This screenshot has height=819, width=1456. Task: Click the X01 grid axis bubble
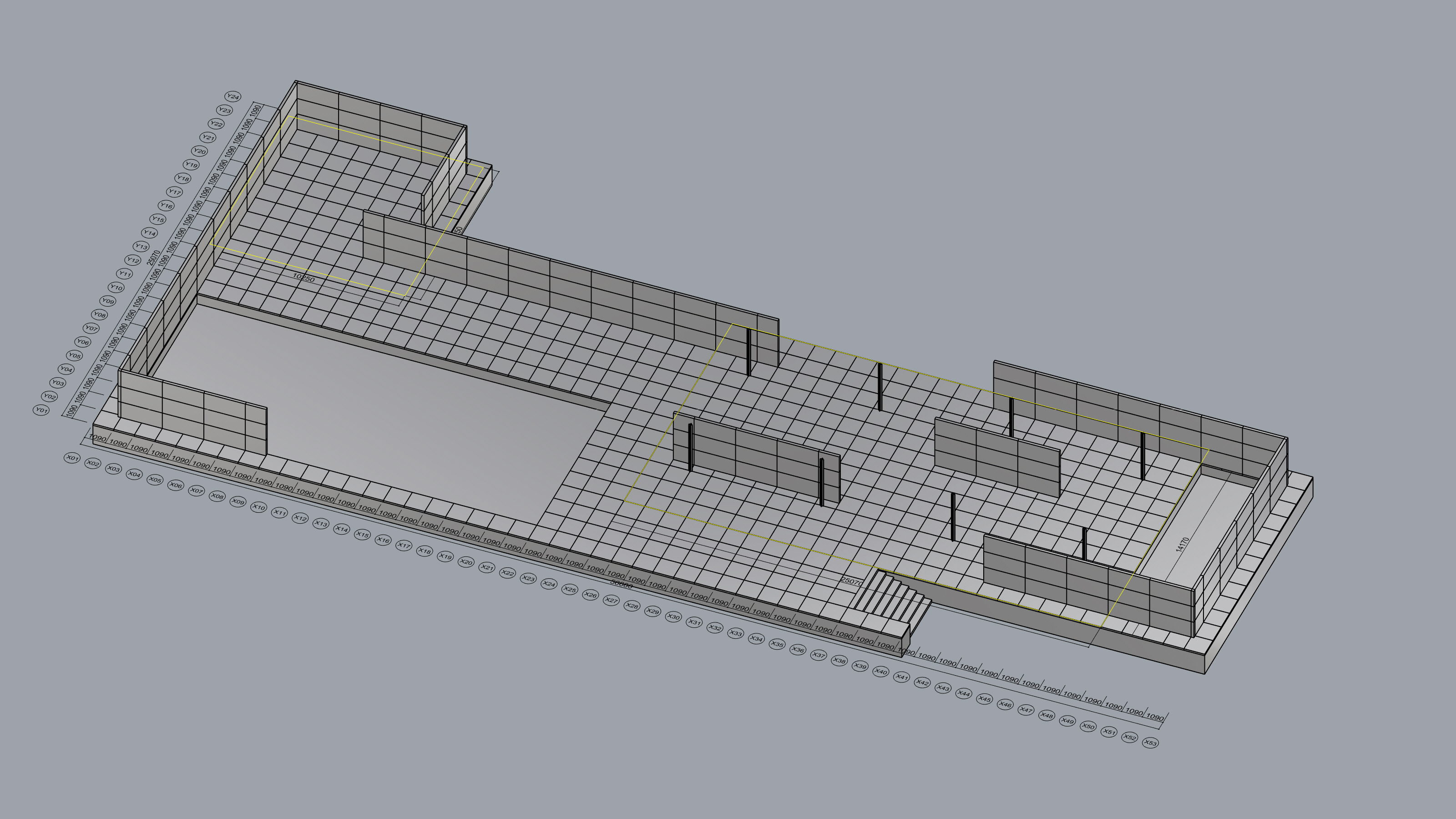72,458
